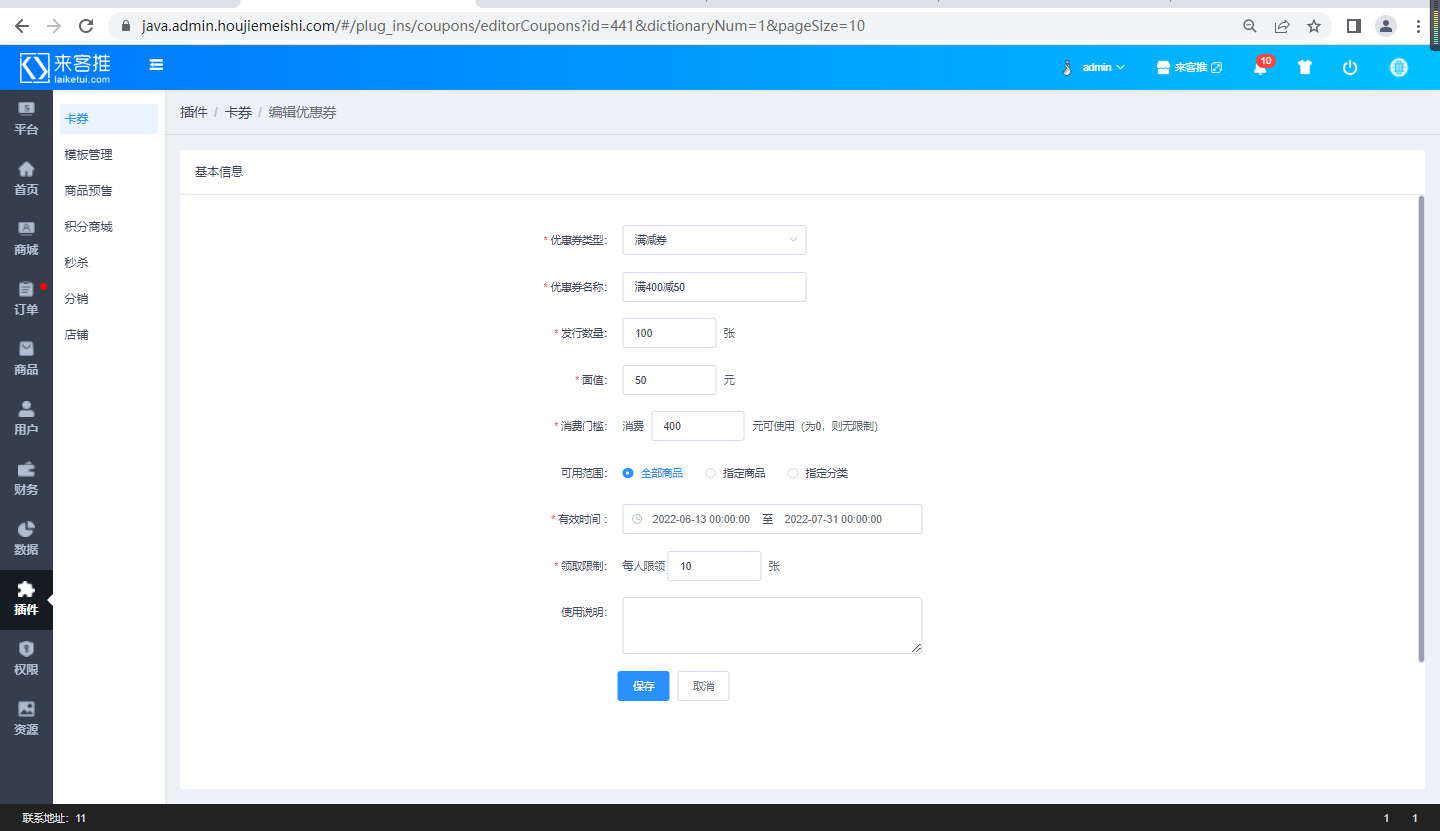
Task: Open 权限 permissions section in sidebar
Action: (26, 659)
